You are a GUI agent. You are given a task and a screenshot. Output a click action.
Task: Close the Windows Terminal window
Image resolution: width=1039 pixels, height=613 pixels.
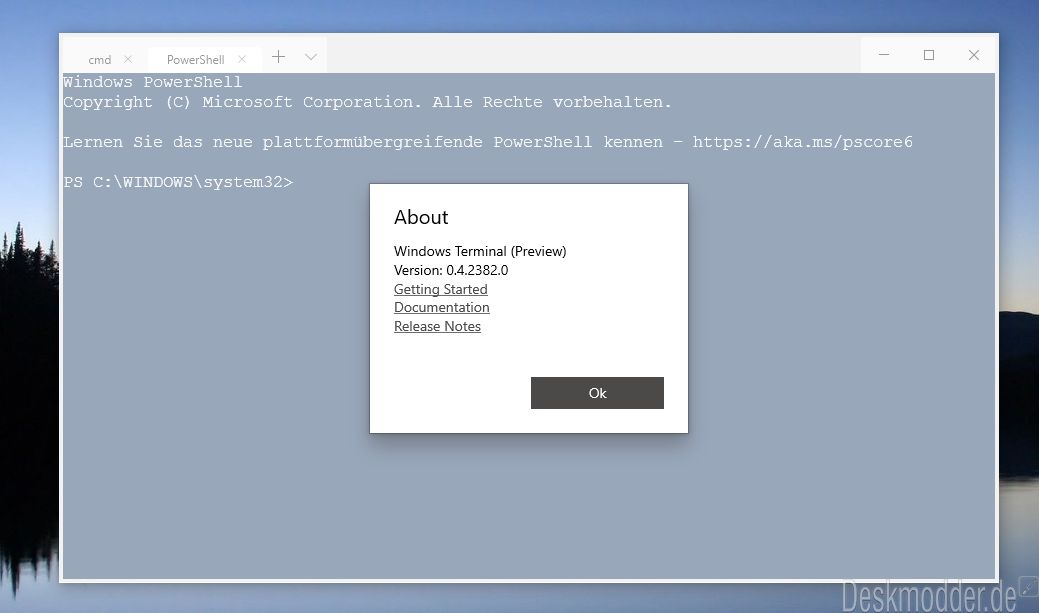pos(973,55)
